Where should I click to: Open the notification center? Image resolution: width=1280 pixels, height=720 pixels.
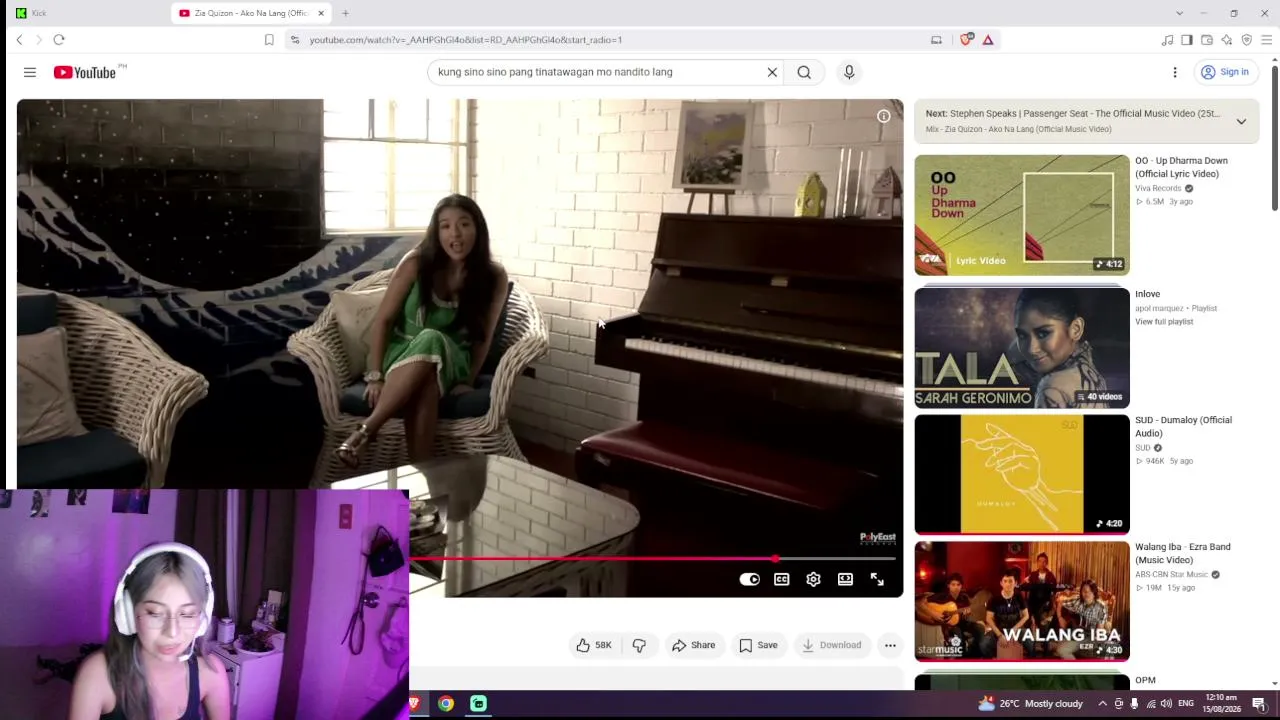[x=1259, y=703]
